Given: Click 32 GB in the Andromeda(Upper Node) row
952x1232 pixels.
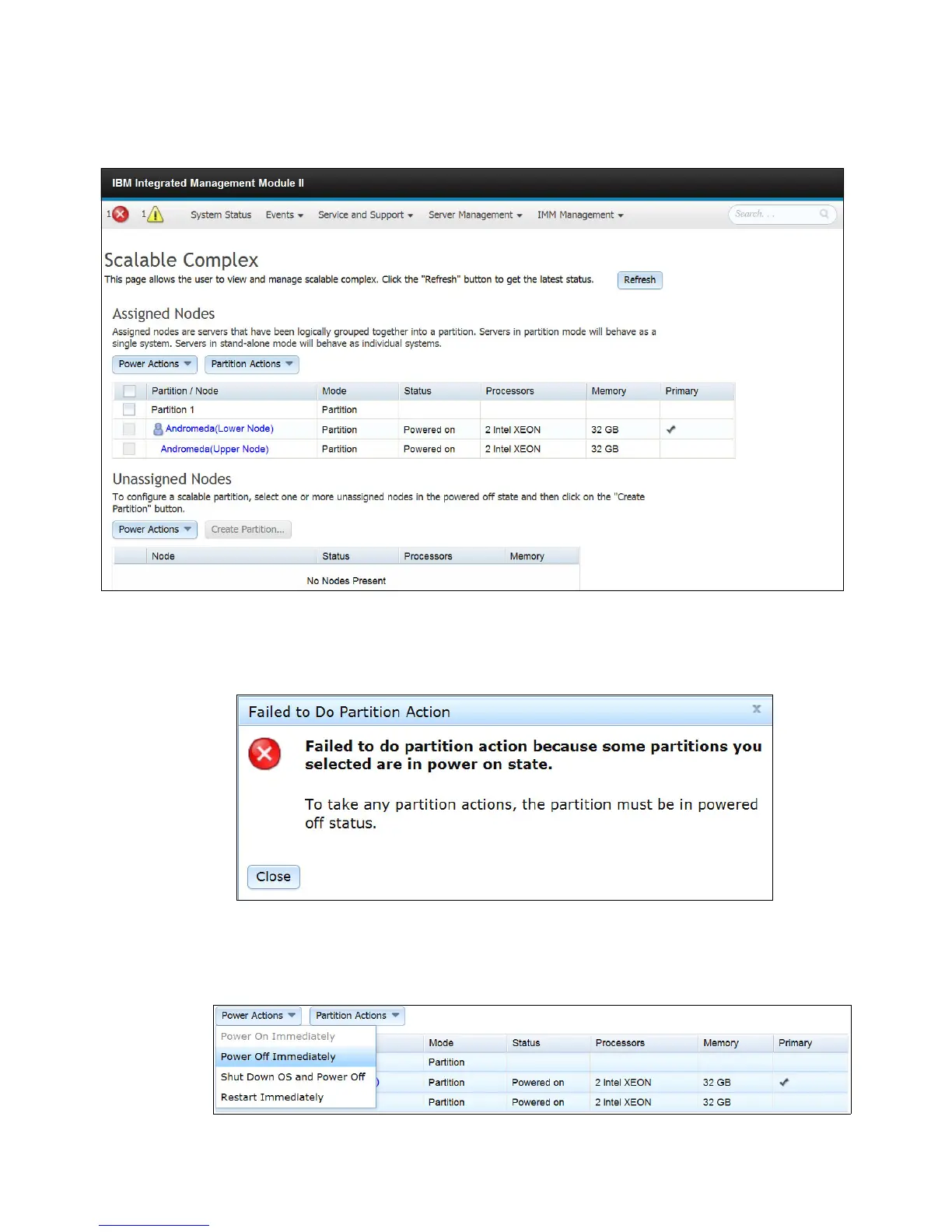Looking at the screenshot, I should [605, 449].
